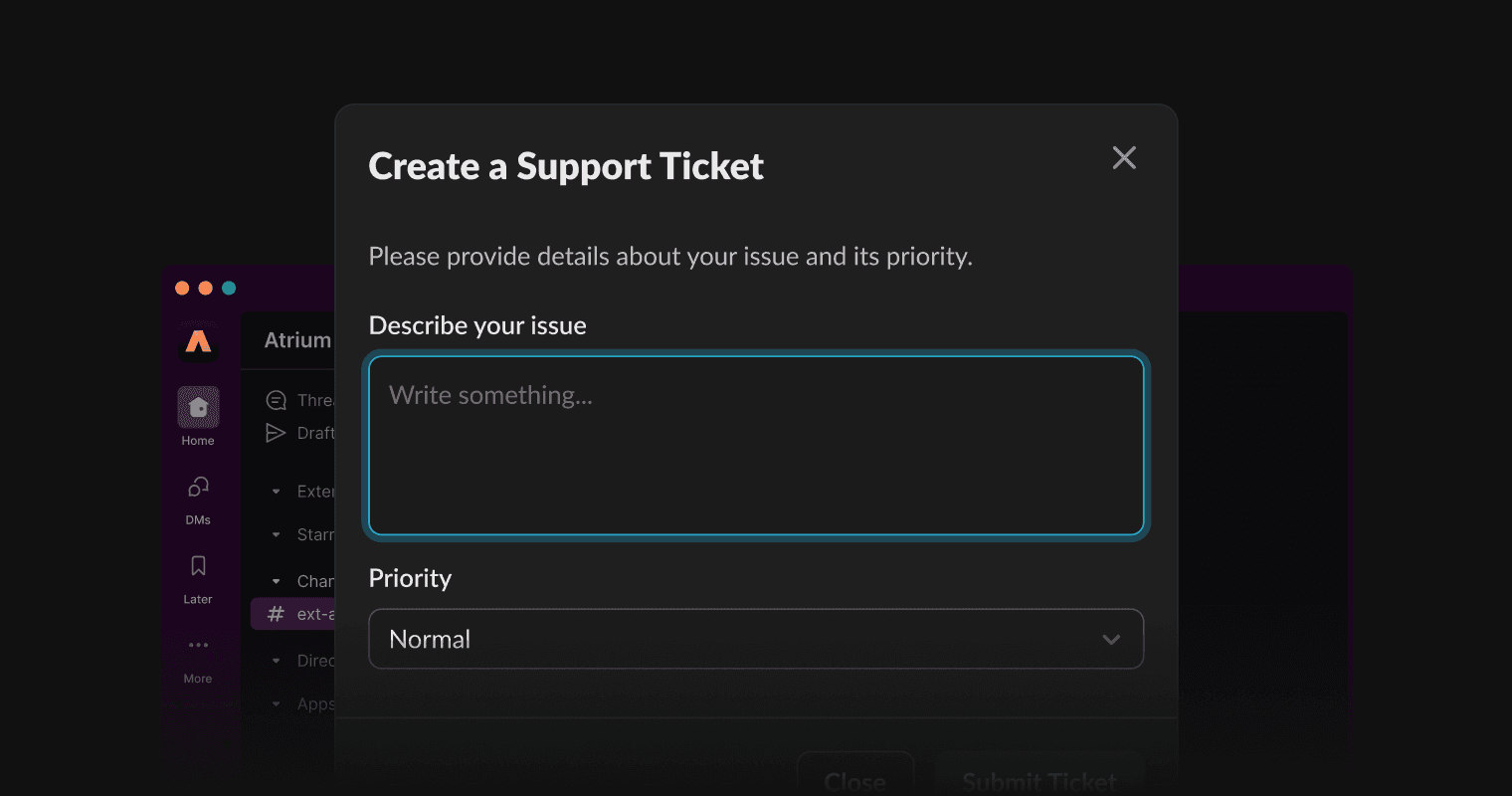Select the hash icon of ext- channel

(x=277, y=614)
